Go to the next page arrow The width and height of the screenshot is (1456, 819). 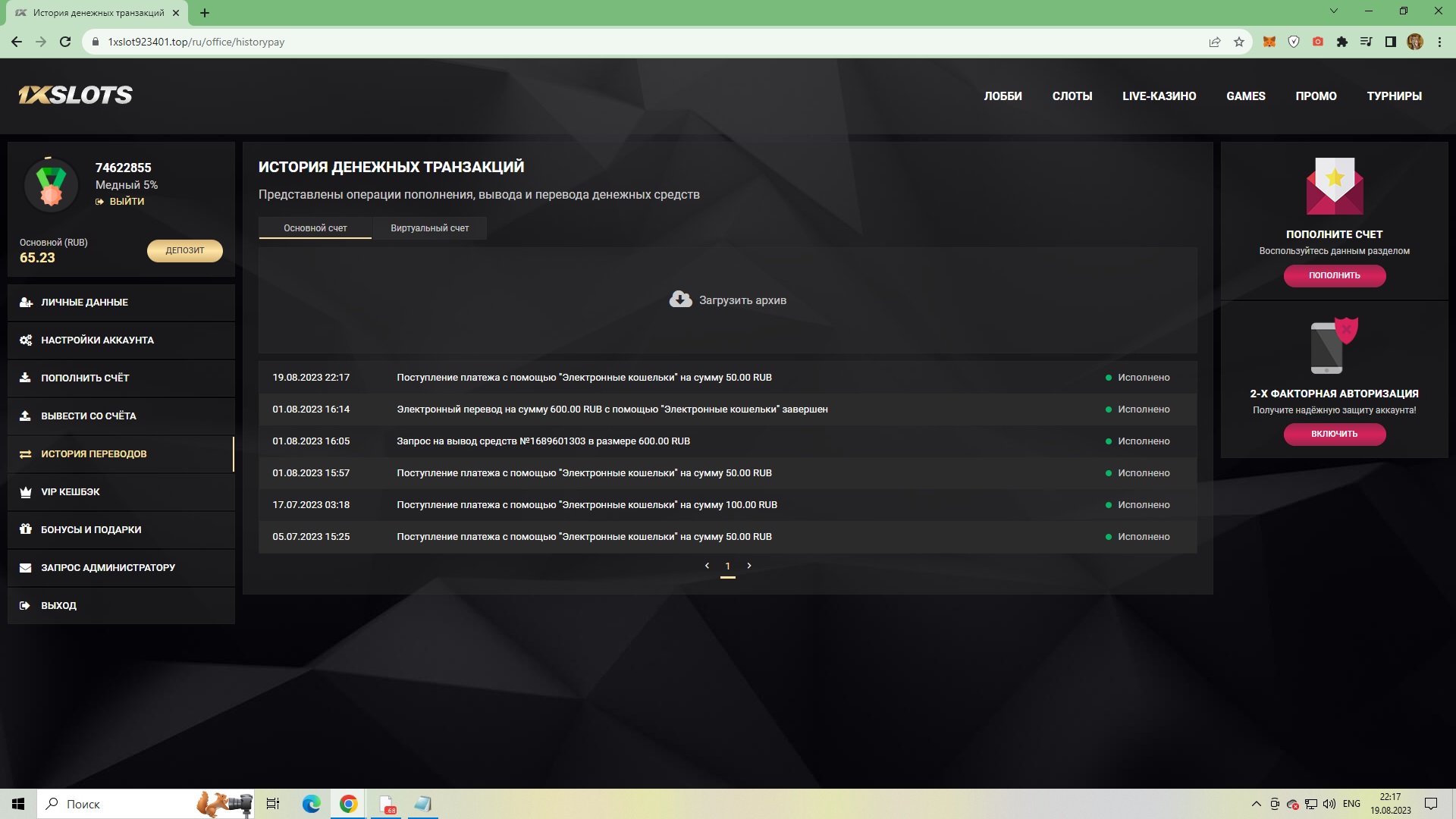[x=749, y=566]
